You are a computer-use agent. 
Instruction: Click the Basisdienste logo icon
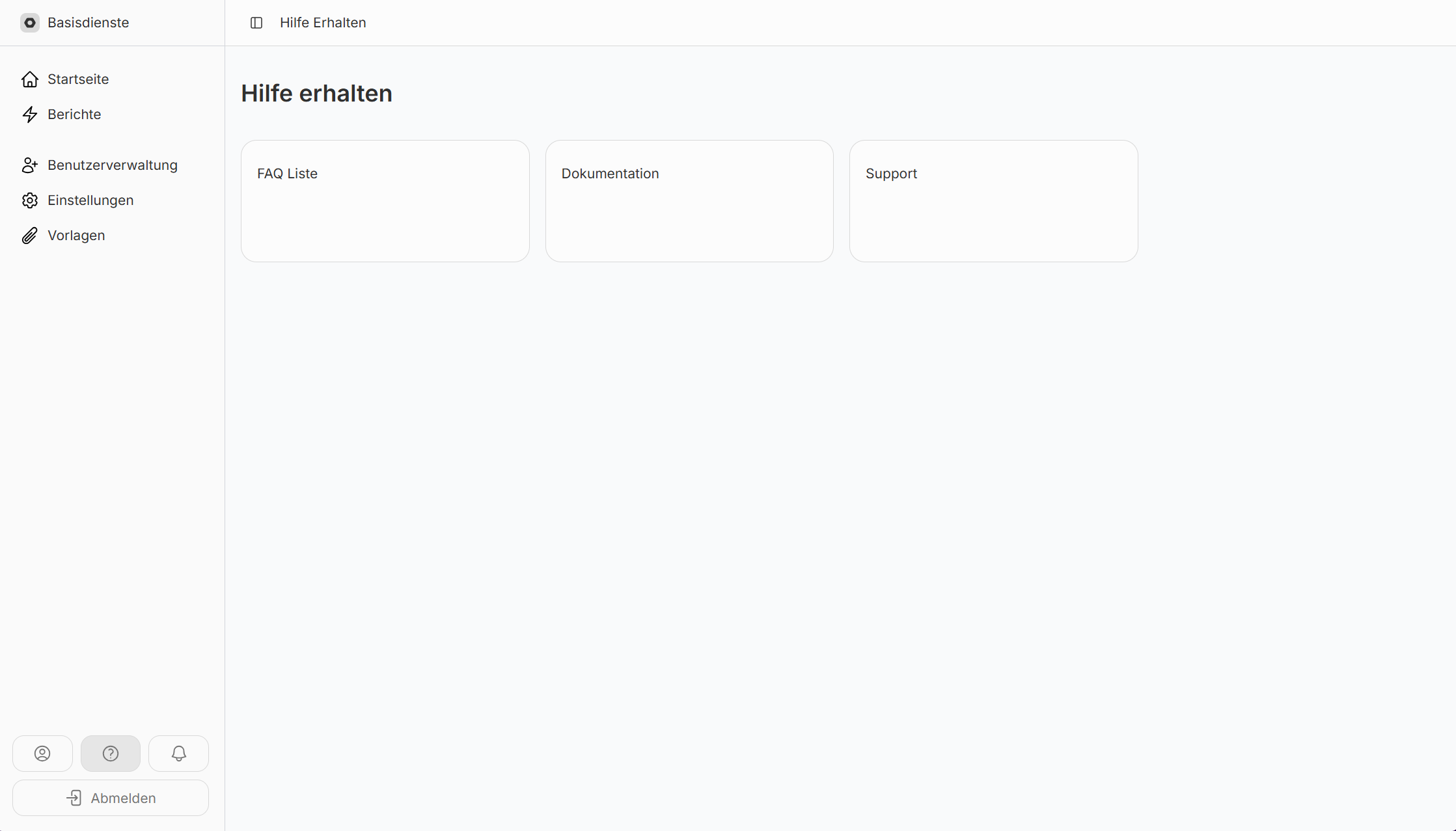(30, 23)
